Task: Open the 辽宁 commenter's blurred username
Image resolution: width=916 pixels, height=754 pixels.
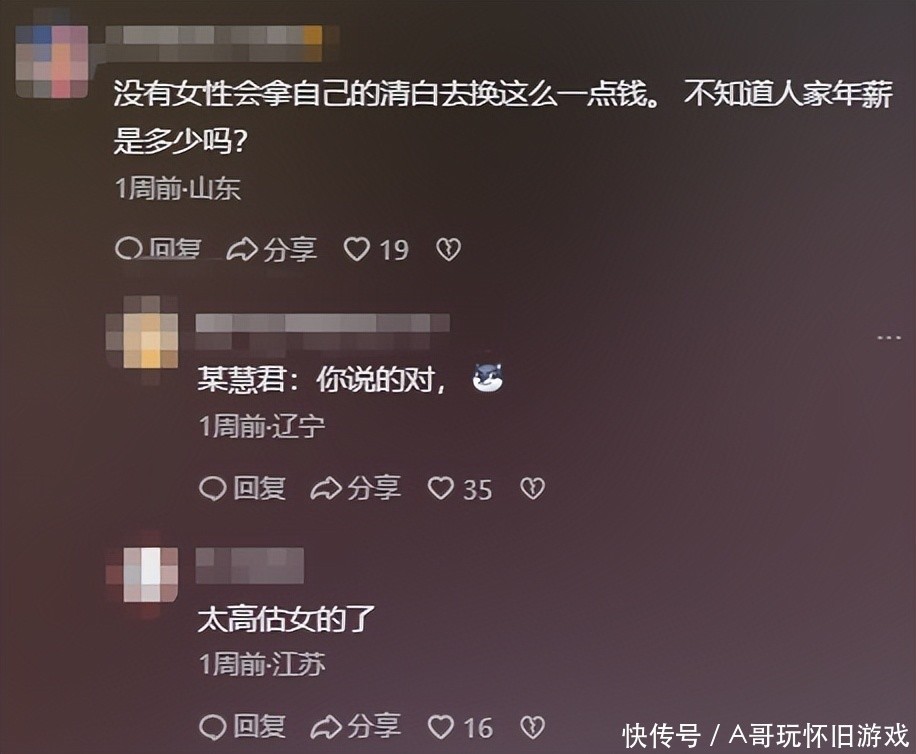Action: tap(322, 325)
